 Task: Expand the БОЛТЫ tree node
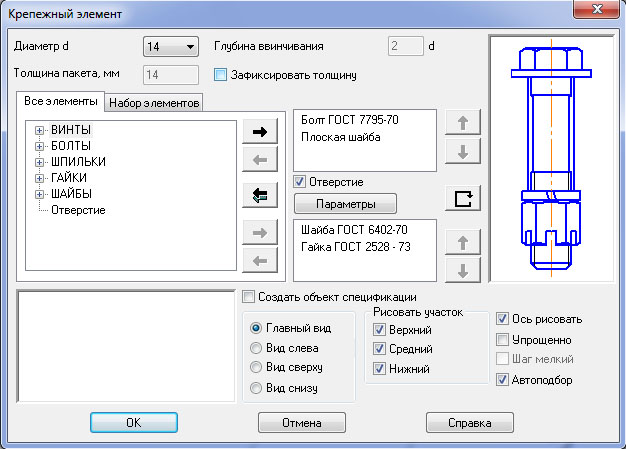point(39,146)
